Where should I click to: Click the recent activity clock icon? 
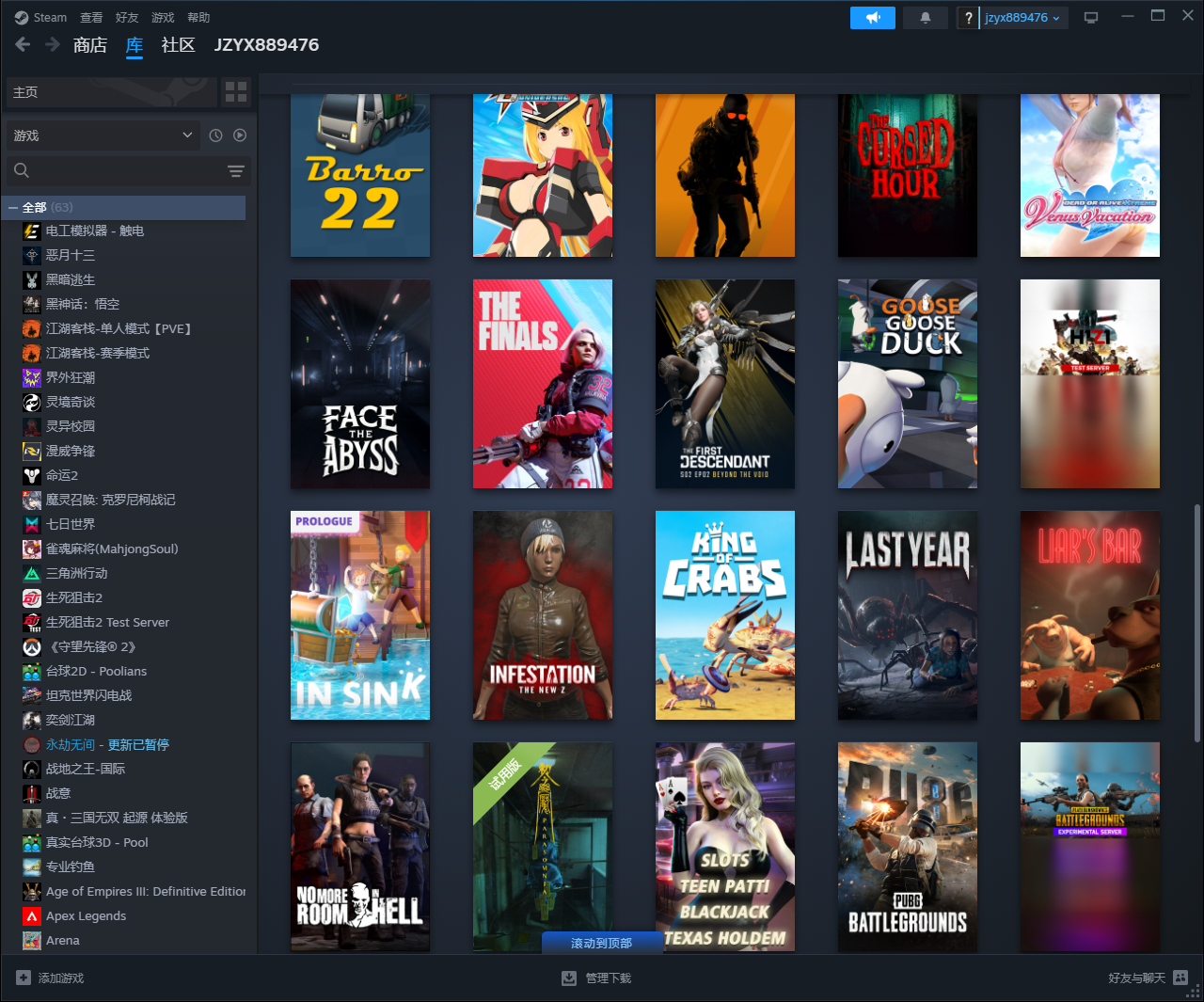[215, 135]
